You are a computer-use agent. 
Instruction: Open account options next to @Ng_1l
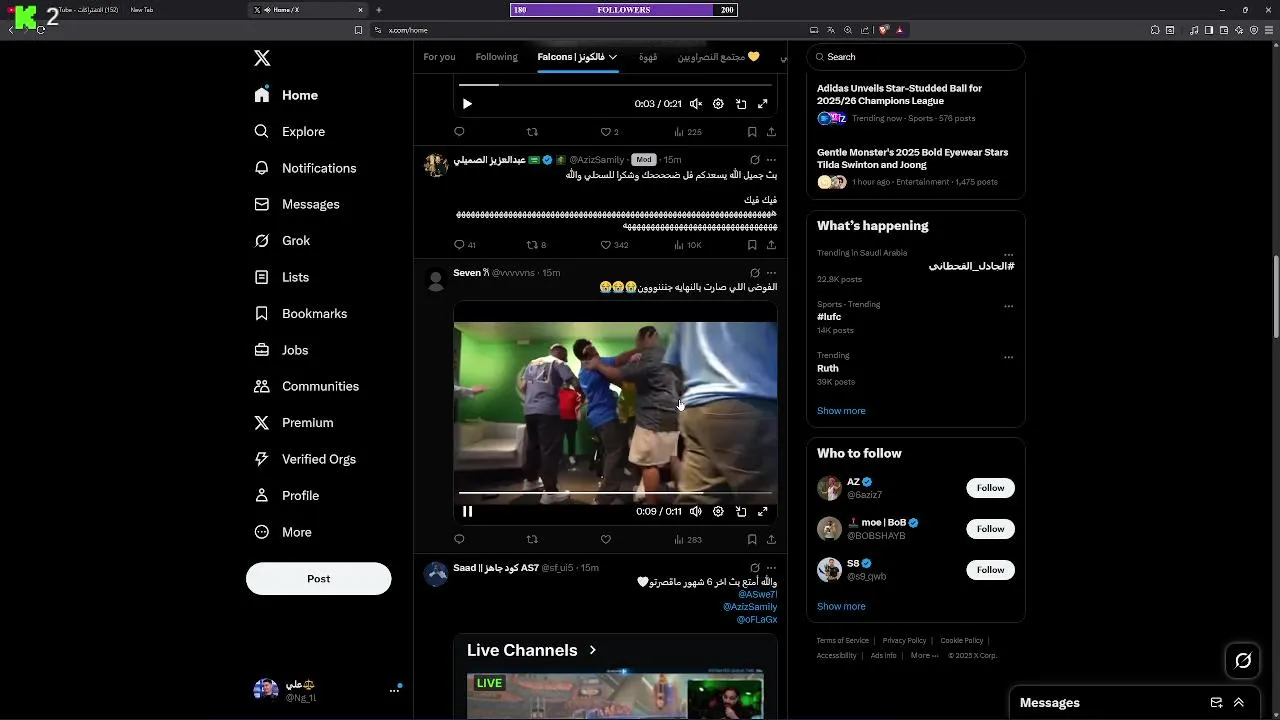coord(394,690)
